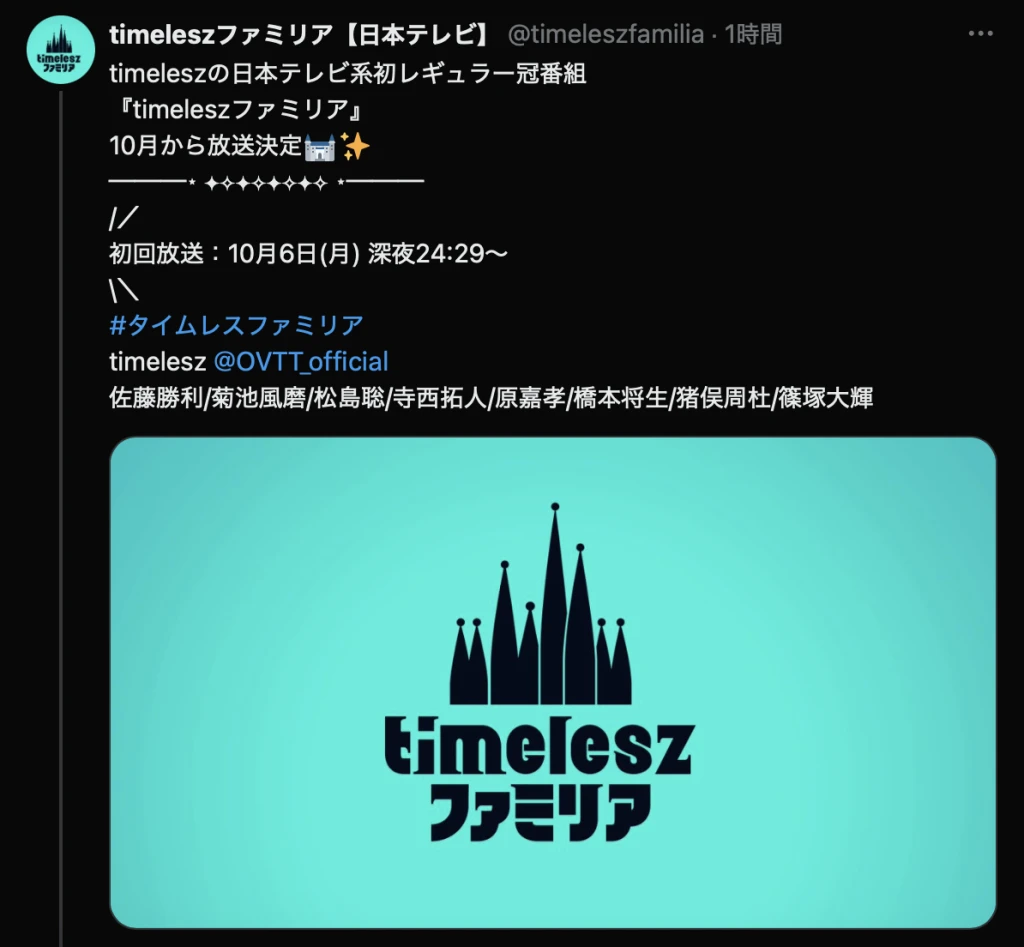Open the 1時間 timestamp link
This screenshot has width=1024, height=947.
753,34
